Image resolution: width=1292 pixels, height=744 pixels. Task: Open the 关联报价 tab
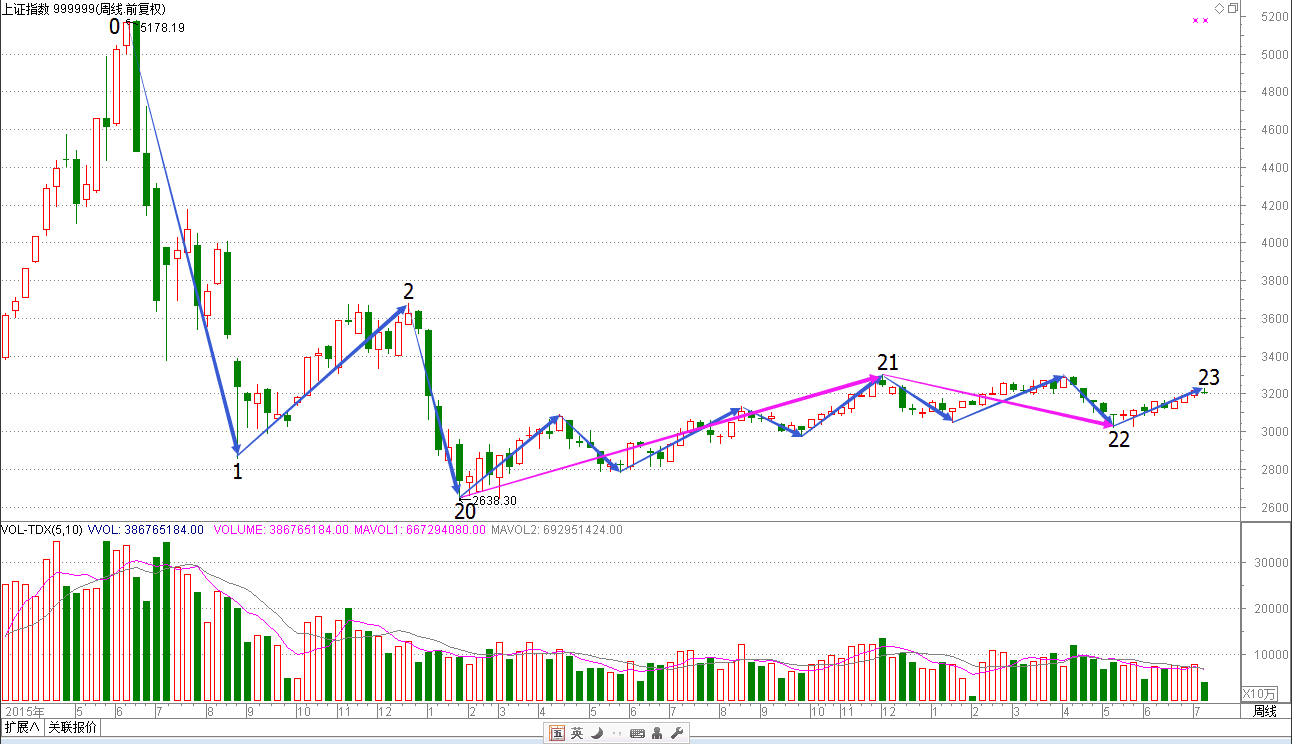point(73,728)
